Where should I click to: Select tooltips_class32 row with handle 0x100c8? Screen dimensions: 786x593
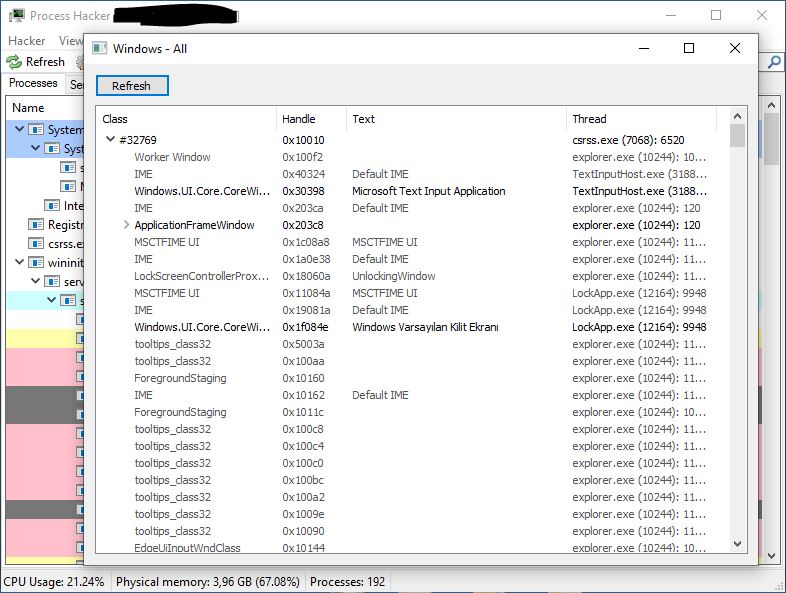click(x=411, y=430)
